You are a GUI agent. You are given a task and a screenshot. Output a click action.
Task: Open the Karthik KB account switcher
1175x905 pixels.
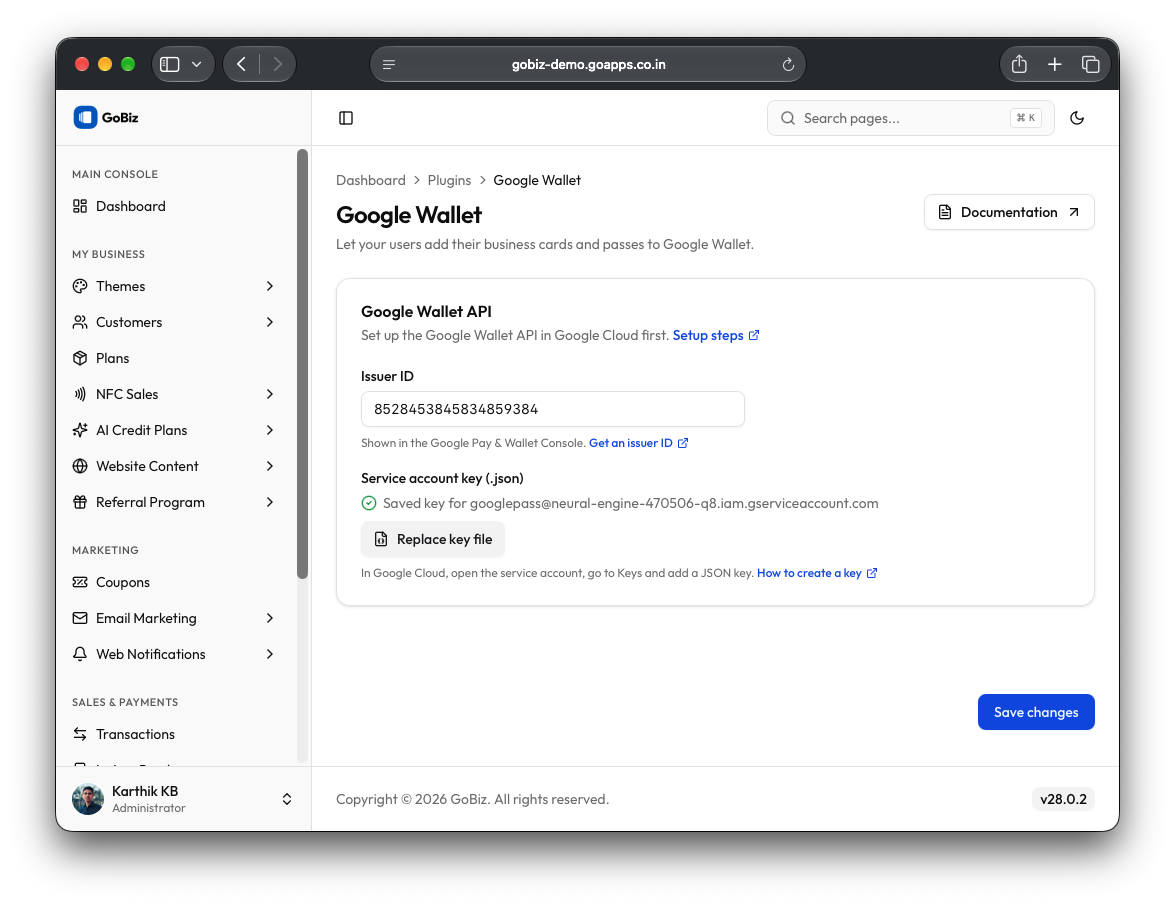click(x=183, y=799)
